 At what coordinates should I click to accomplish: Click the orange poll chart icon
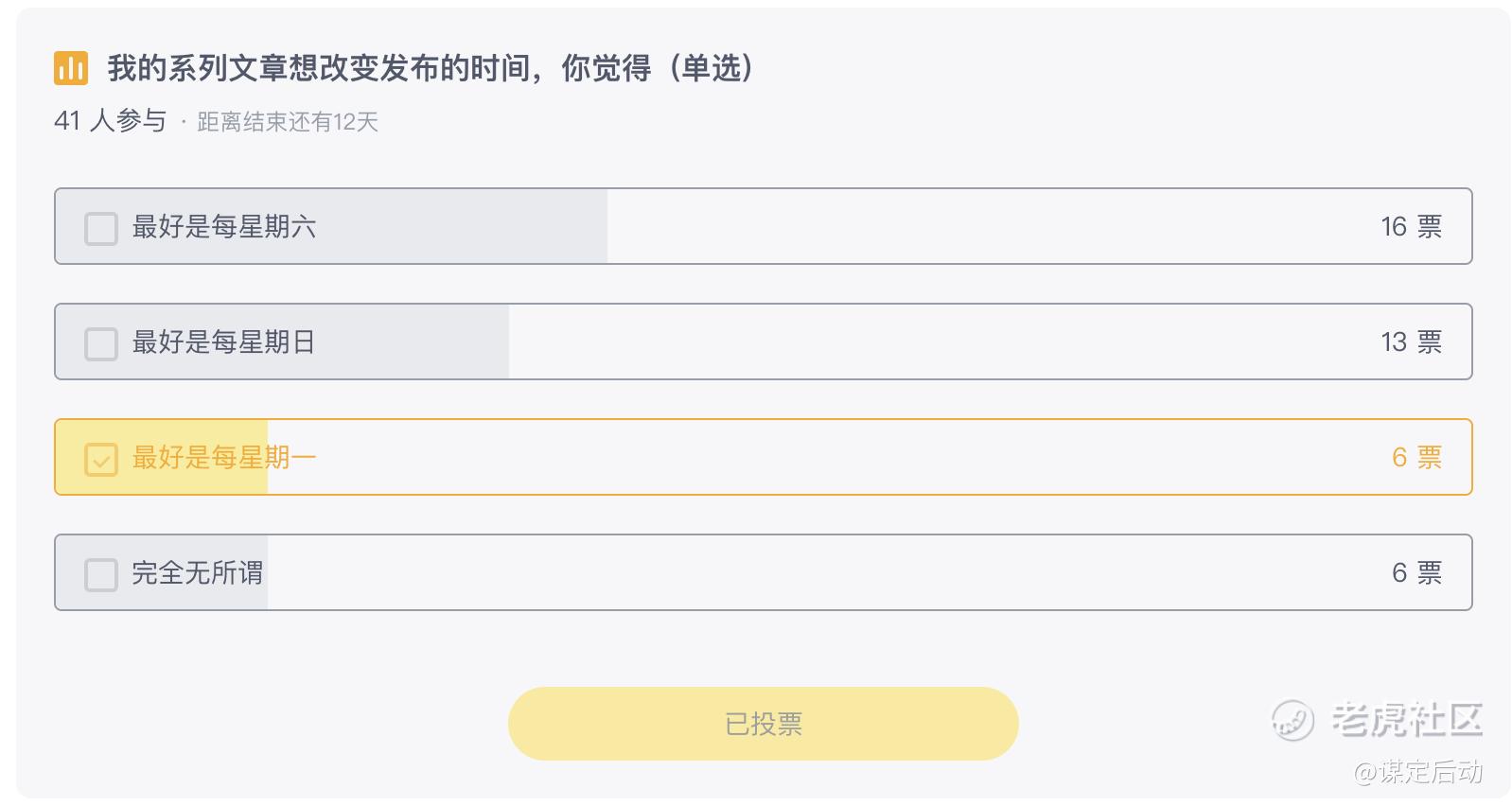click(71, 68)
